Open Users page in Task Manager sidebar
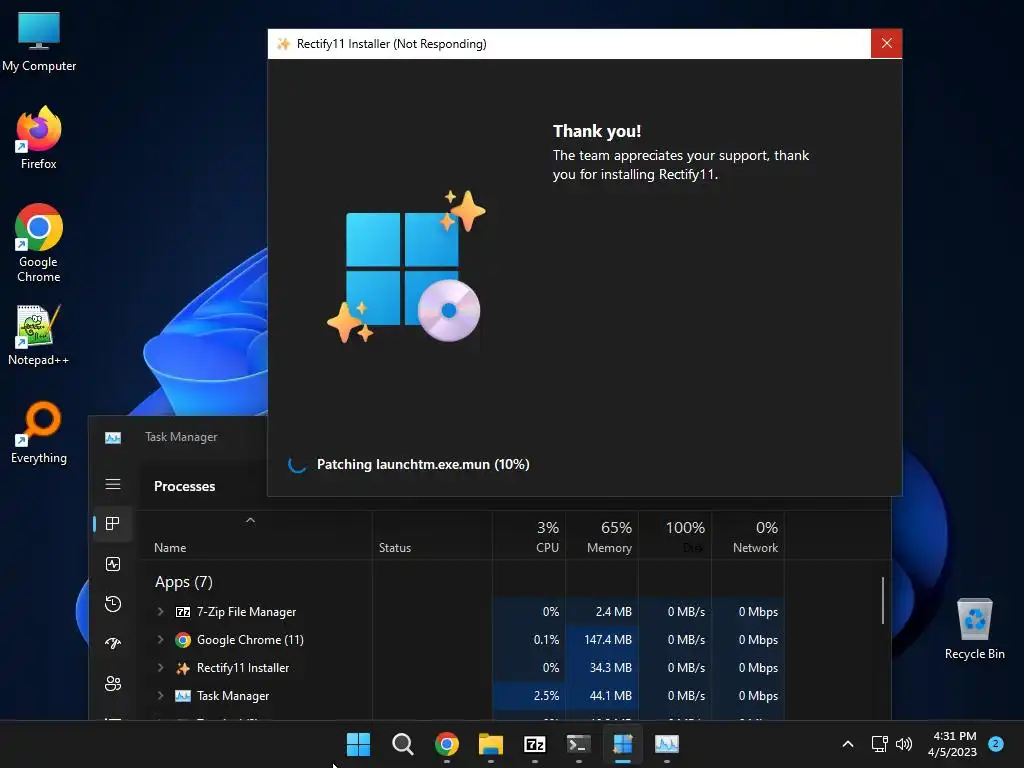1024x768 pixels. click(113, 683)
